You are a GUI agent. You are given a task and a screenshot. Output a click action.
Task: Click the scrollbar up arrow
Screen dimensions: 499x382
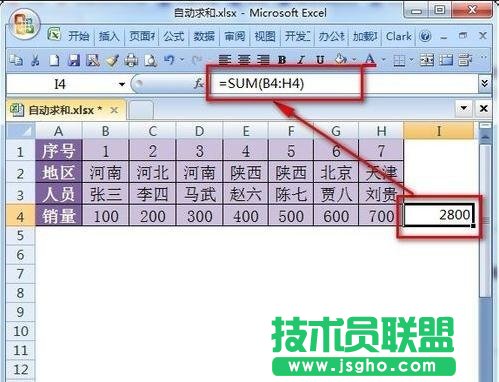click(x=486, y=137)
